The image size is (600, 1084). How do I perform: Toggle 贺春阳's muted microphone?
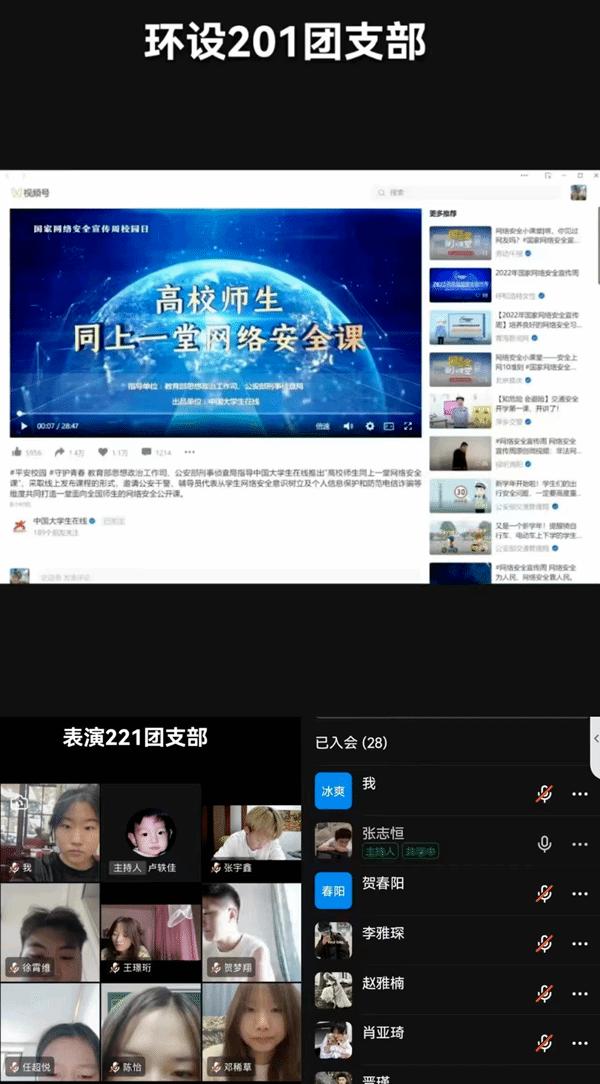click(x=544, y=893)
